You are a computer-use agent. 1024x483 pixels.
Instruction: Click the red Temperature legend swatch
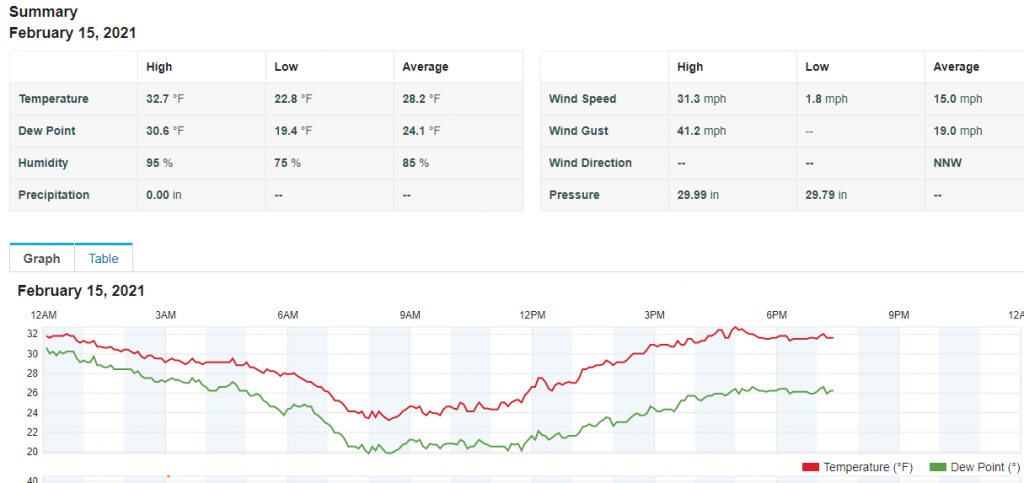click(810, 467)
